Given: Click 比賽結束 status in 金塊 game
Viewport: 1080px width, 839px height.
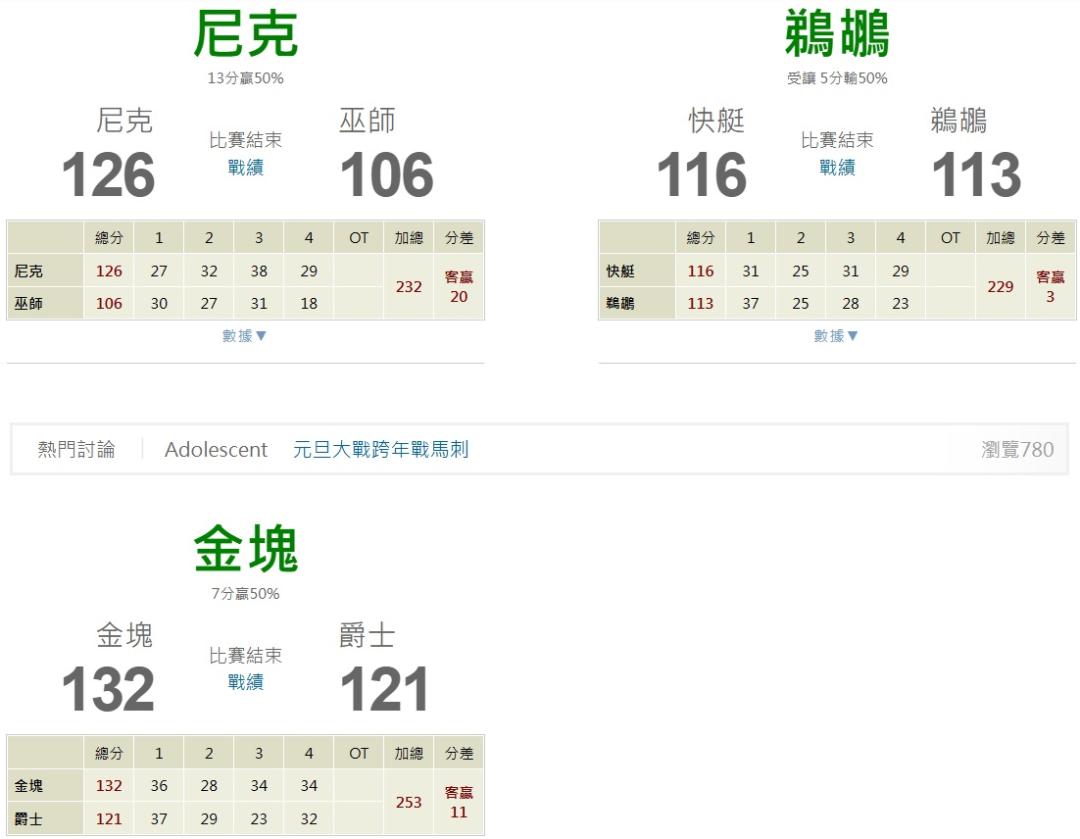Looking at the screenshot, I should click(x=245, y=655).
